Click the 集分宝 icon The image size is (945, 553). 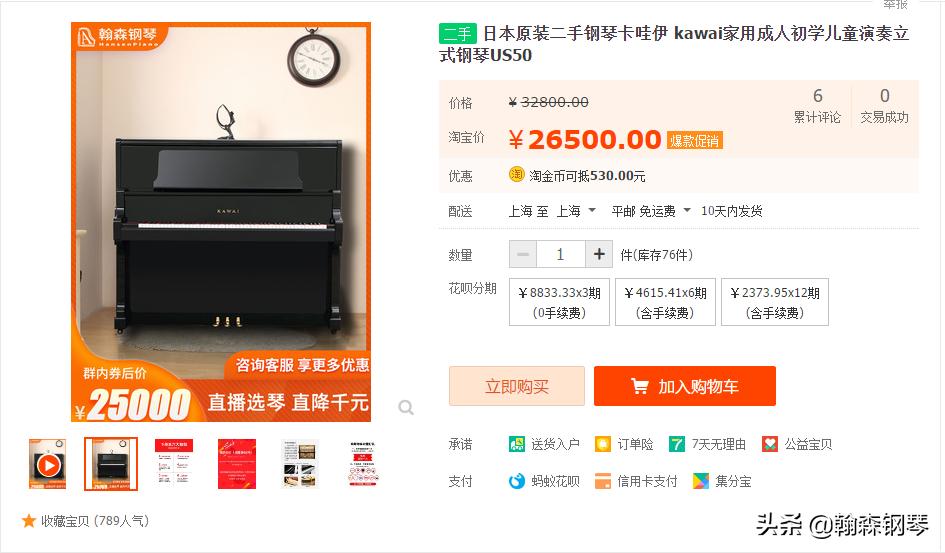point(701,481)
